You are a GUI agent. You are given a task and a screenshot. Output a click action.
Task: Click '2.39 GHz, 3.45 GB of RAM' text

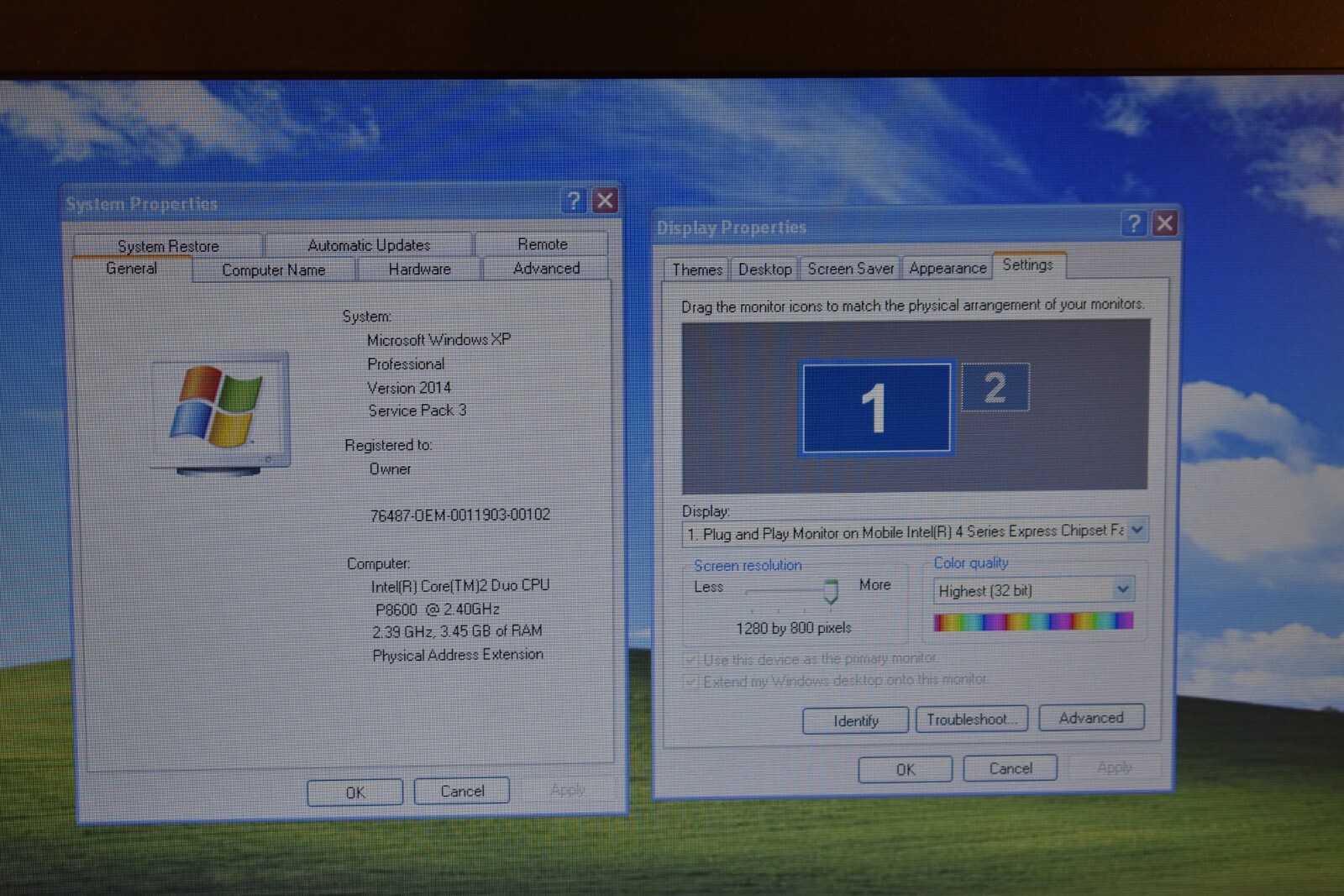[457, 631]
